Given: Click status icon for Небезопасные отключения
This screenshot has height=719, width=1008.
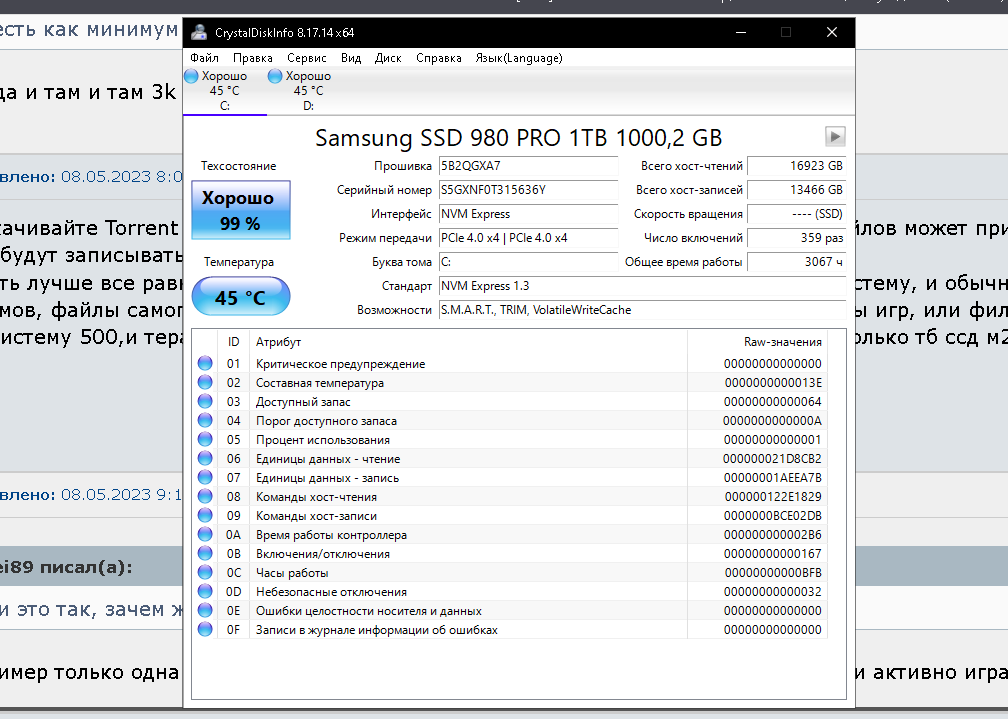Looking at the screenshot, I should coord(205,591).
